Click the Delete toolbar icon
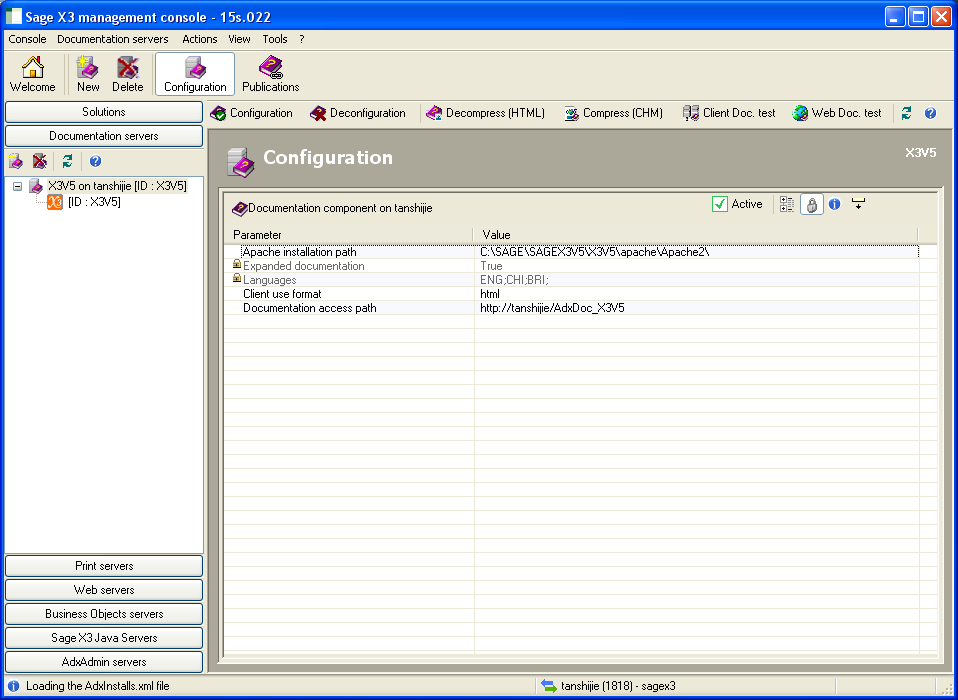The image size is (958, 700). coord(127,74)
